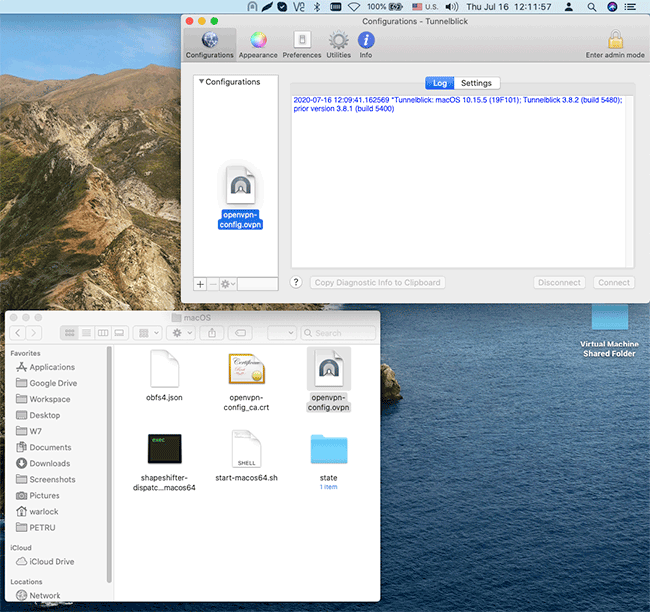Select the start-macos64.sh shell script

pos(246,456)
